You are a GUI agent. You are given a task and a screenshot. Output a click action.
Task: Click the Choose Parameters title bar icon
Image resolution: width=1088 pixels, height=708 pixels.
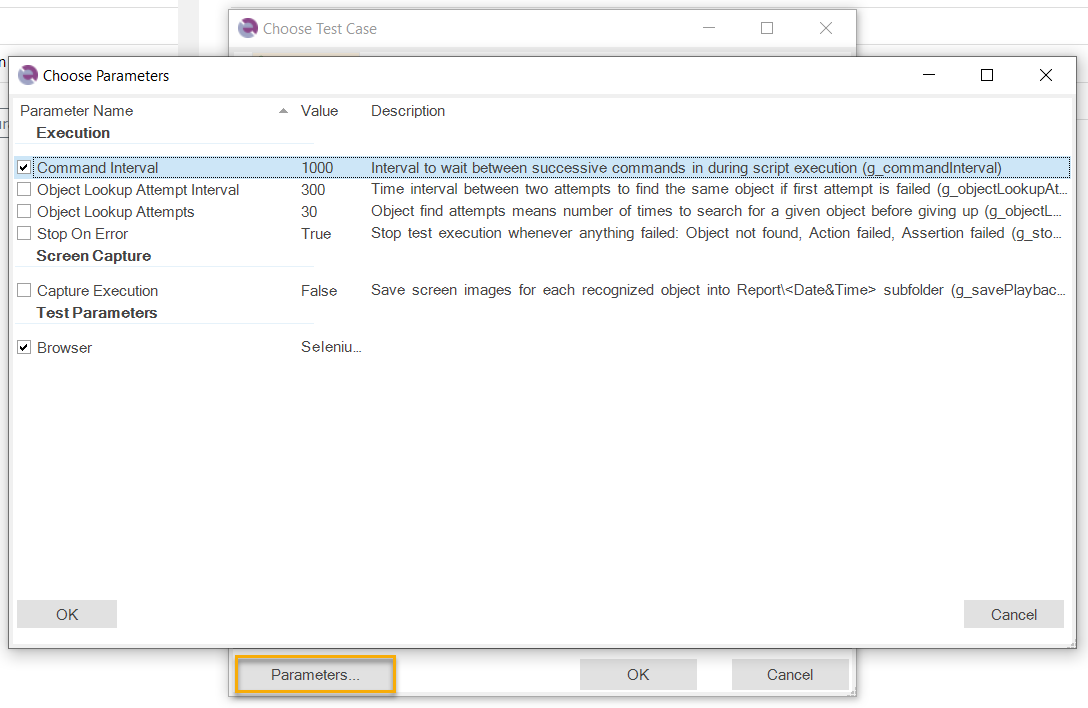(28, 75)
